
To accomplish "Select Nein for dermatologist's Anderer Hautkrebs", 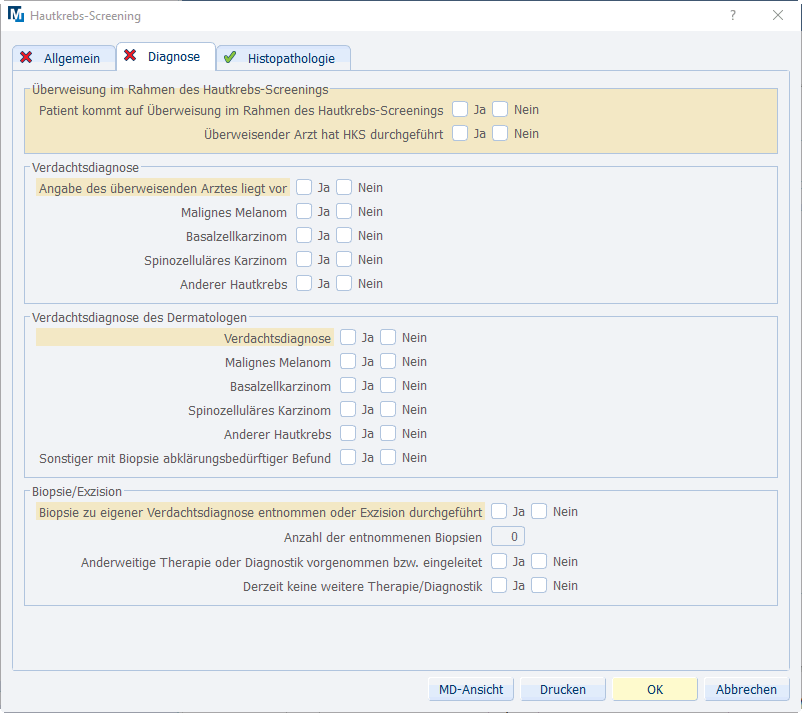I will tap(388, 434).
